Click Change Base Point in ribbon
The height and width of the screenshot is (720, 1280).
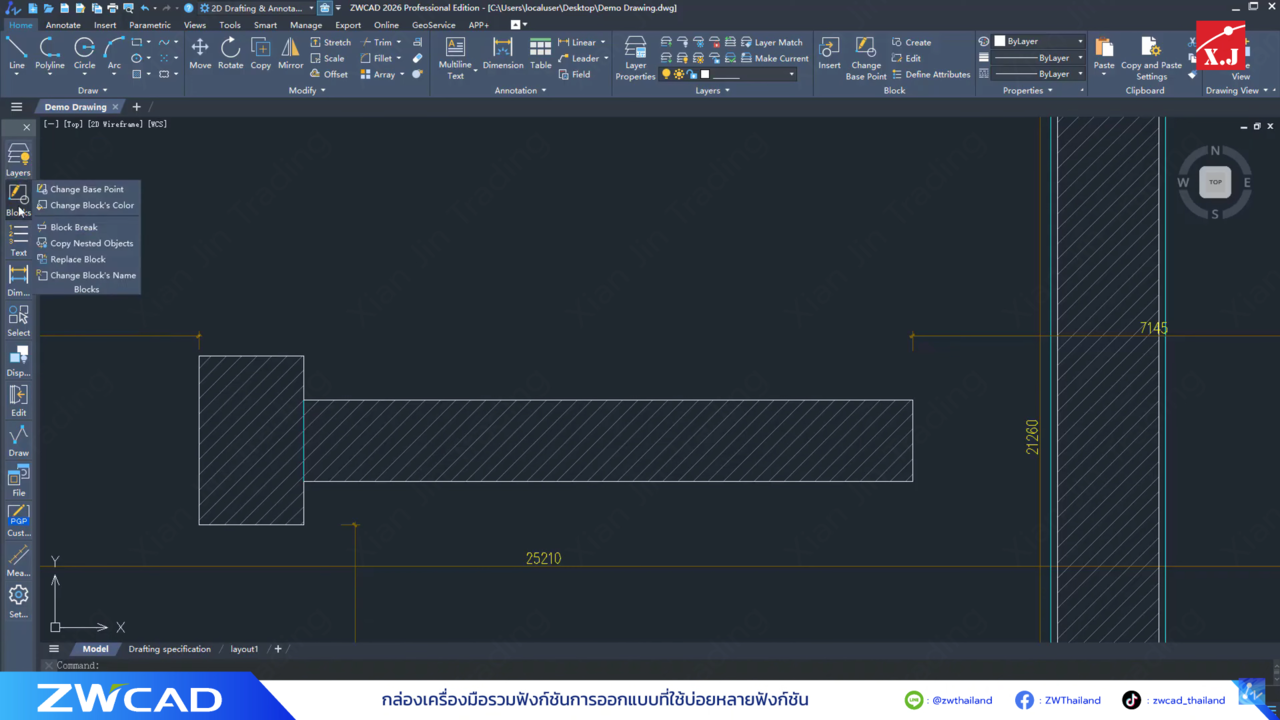866,58
